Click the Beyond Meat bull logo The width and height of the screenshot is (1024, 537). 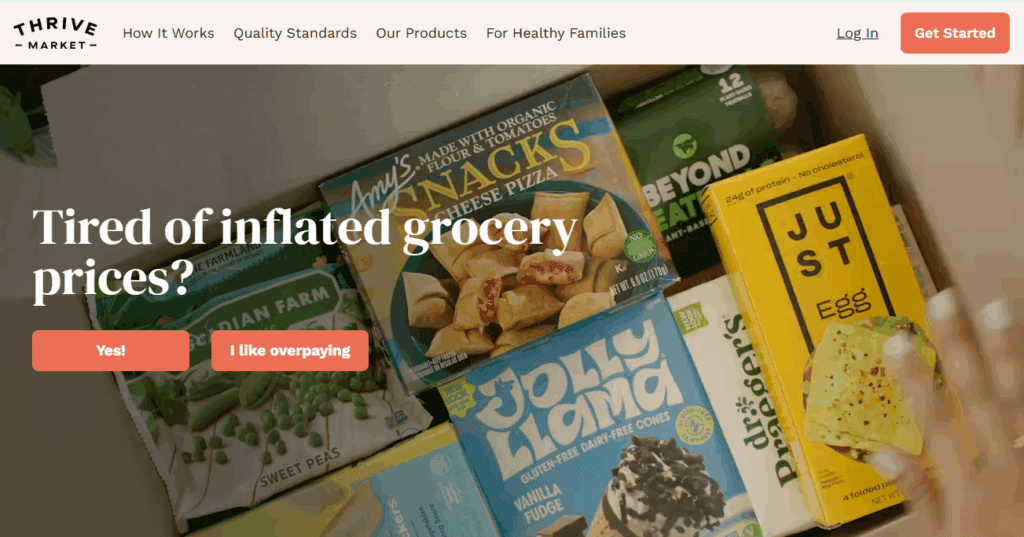click(684, 145)
